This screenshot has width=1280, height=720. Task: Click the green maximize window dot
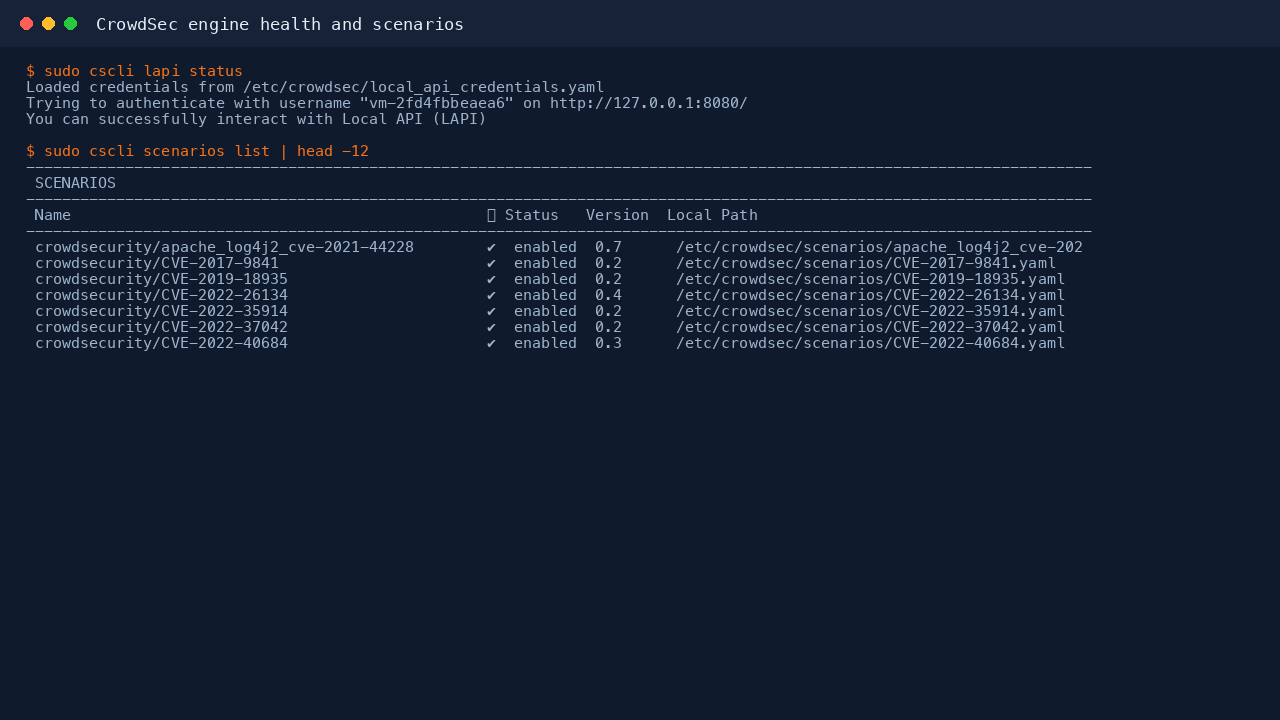(x=70, y=24)
